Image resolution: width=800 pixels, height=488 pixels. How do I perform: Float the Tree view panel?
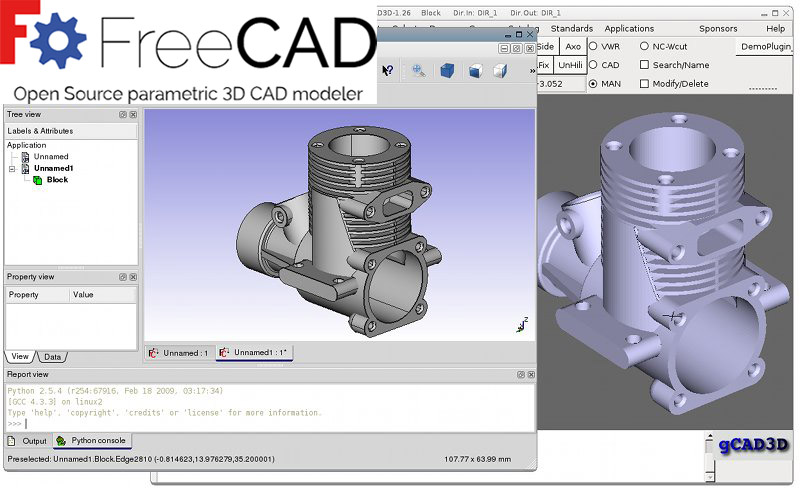(123, 114)
